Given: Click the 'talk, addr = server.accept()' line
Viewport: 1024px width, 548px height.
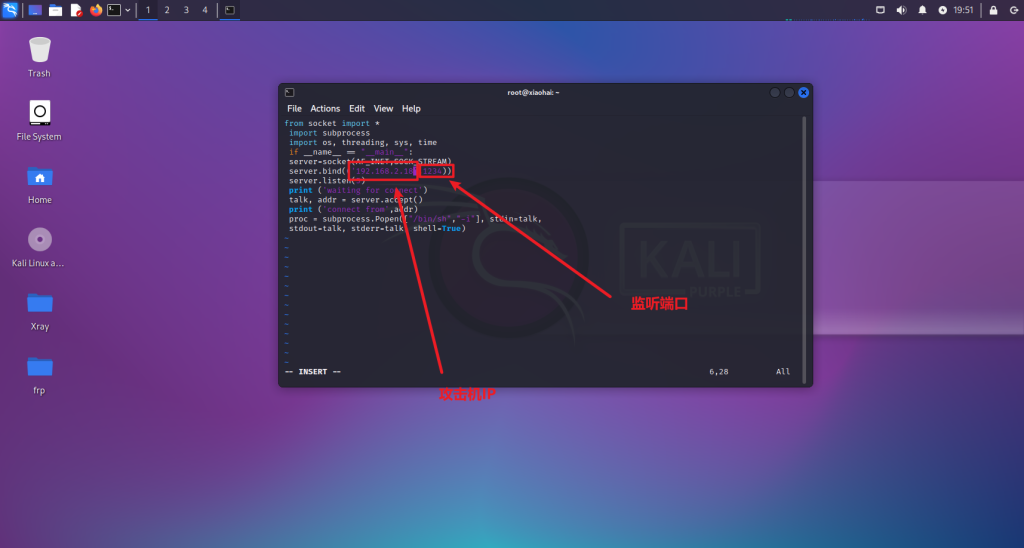Looking at the screenshot, I should [356, 200].
